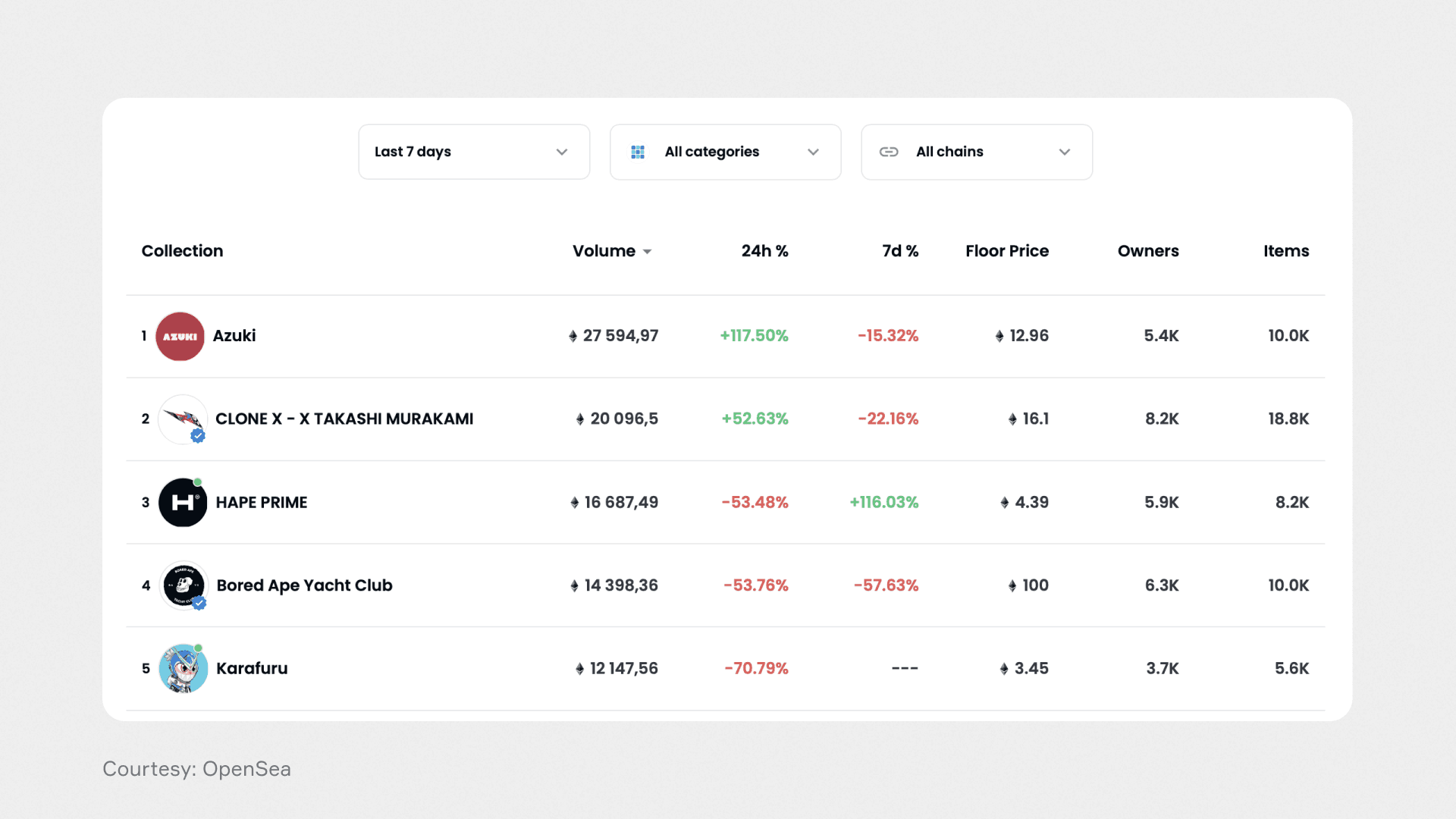Open the Azuki collection logo

coord(180,336)
